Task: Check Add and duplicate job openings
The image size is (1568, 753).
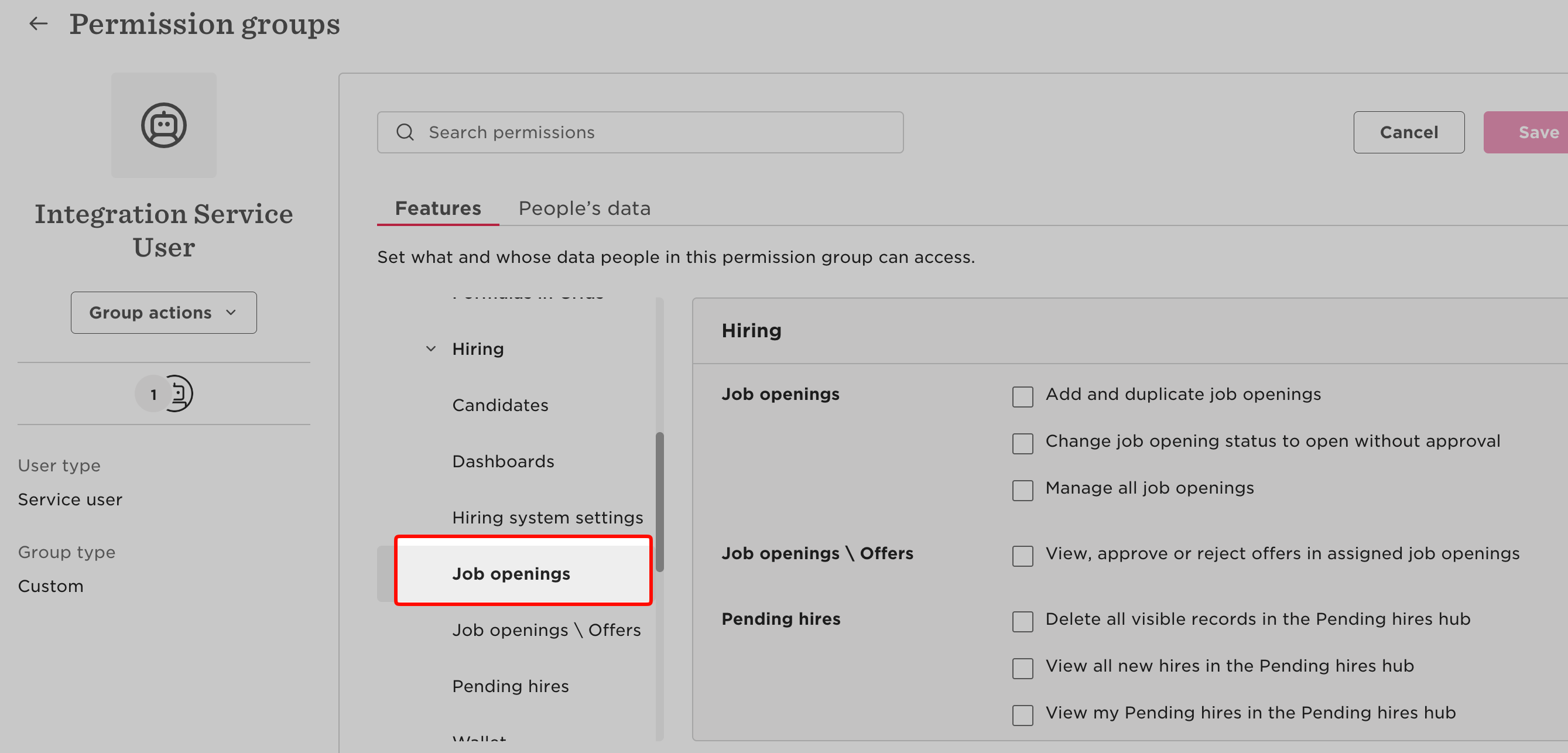Action: [1023, 397]
